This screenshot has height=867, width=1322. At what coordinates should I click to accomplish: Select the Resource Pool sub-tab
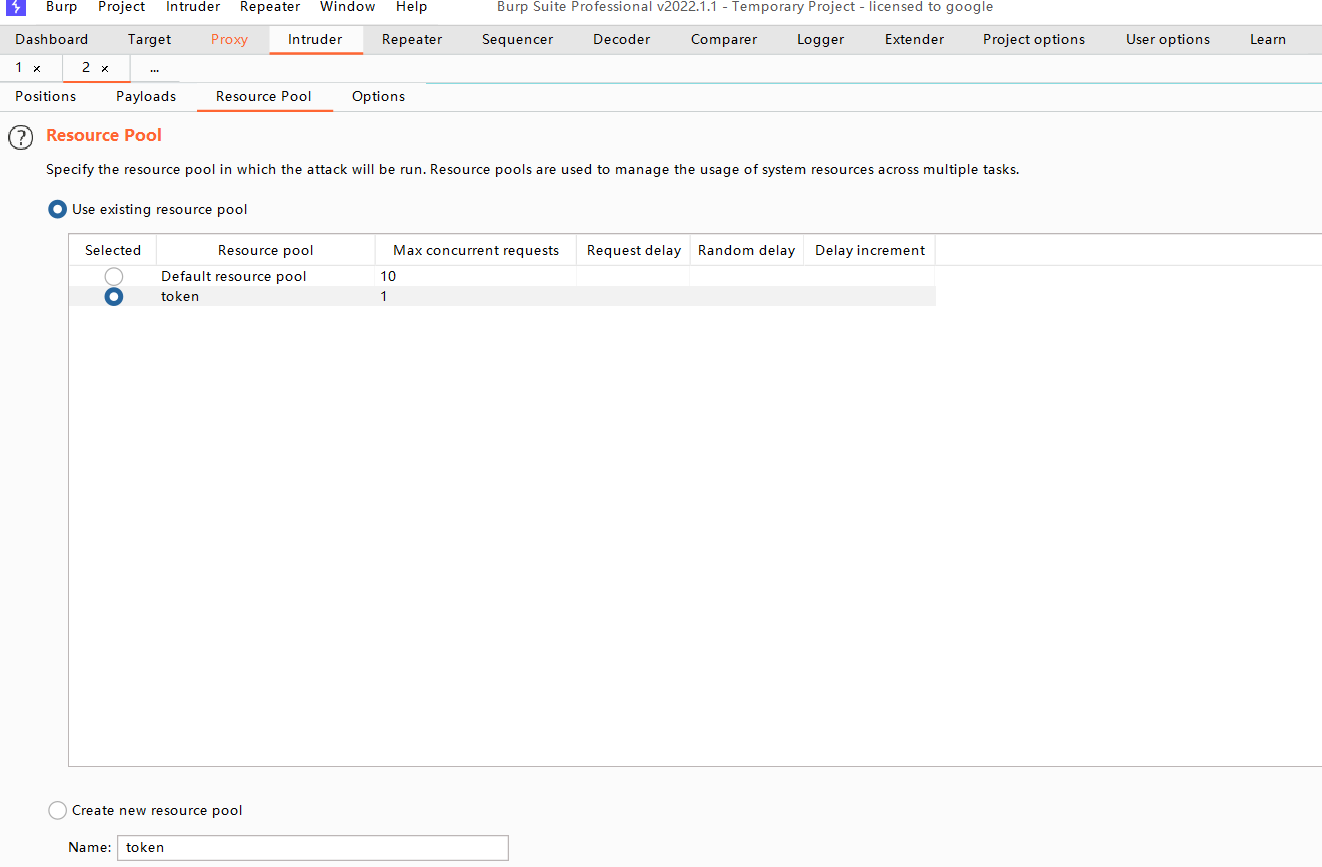(x=264, y=96)
